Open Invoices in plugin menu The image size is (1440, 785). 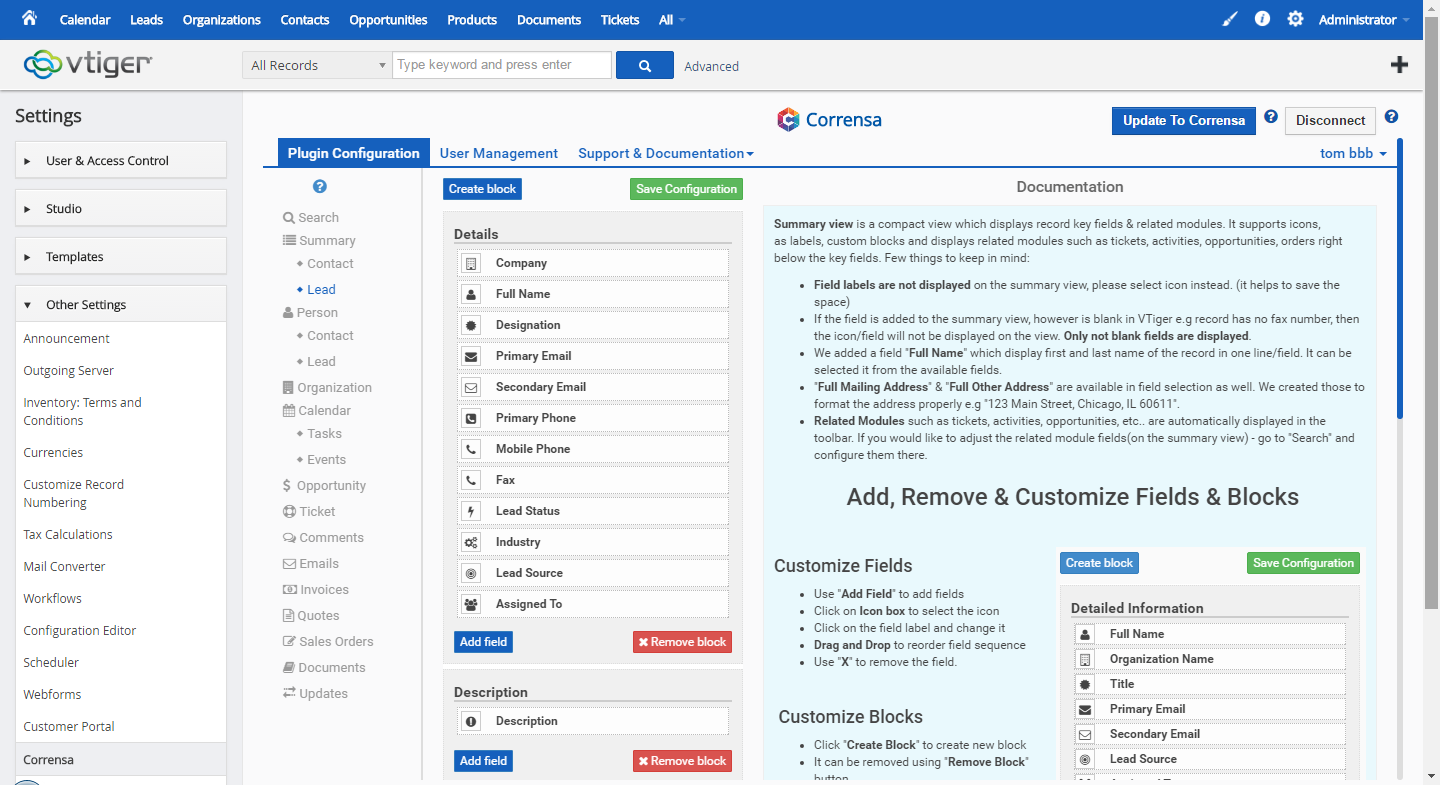(x=315, y=590)
